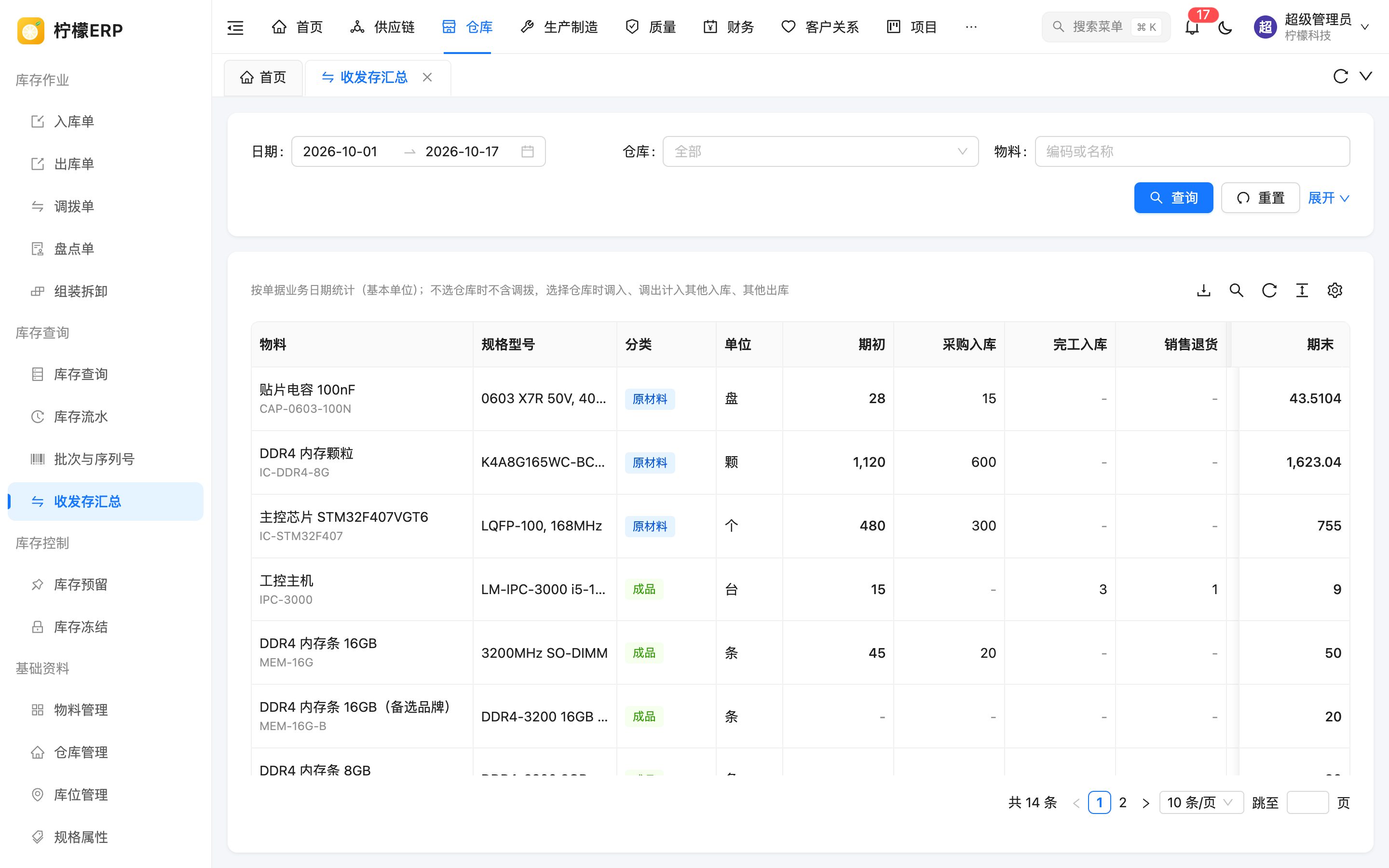The width and height of the screenshot is (1389, 868).
Task: Focus the 跳至 page jump input
Action: (1307, 802)
